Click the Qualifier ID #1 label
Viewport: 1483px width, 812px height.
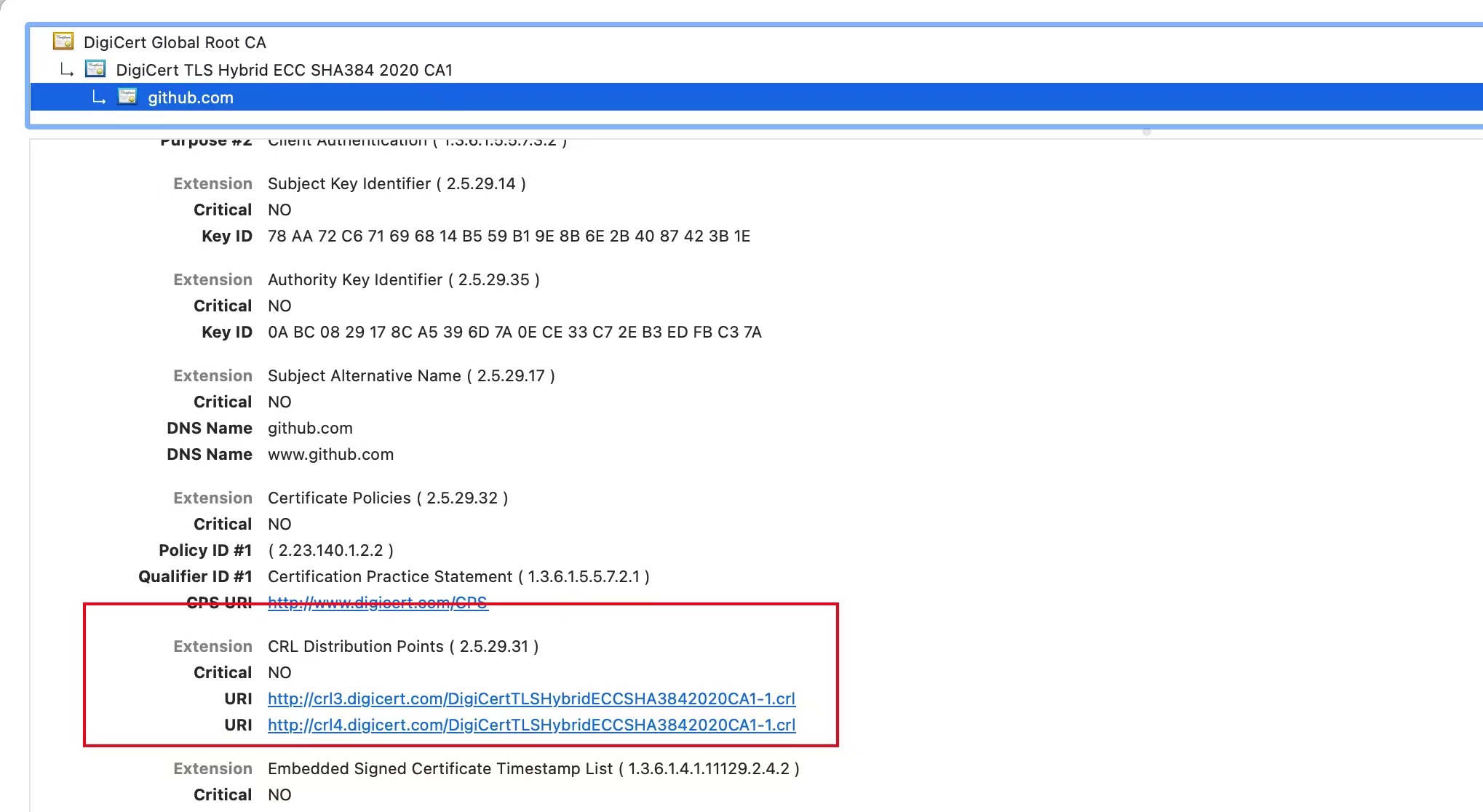coord(195,576)
